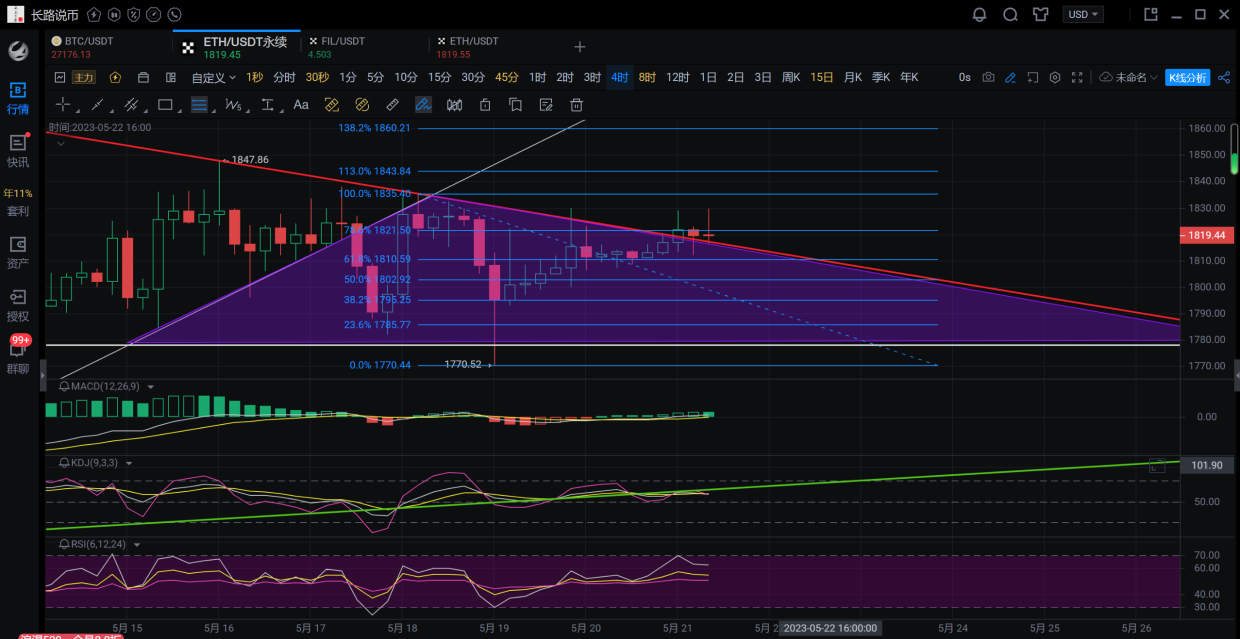Screen dimensions: 1240x639
Task: Select the 4时 timeframe
Action: point(620,77)
